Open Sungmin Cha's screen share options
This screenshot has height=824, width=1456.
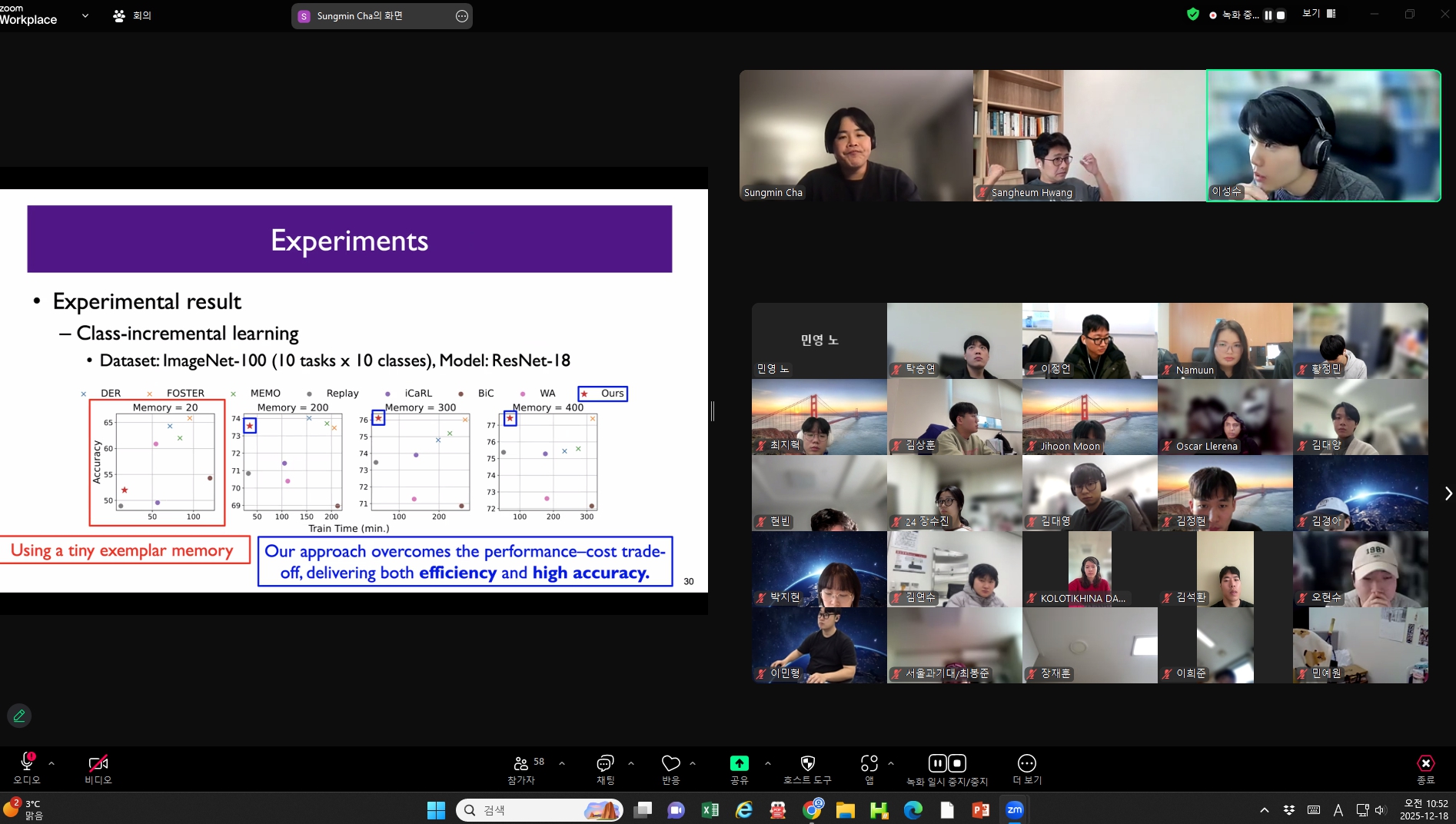[x=461, y=16]
